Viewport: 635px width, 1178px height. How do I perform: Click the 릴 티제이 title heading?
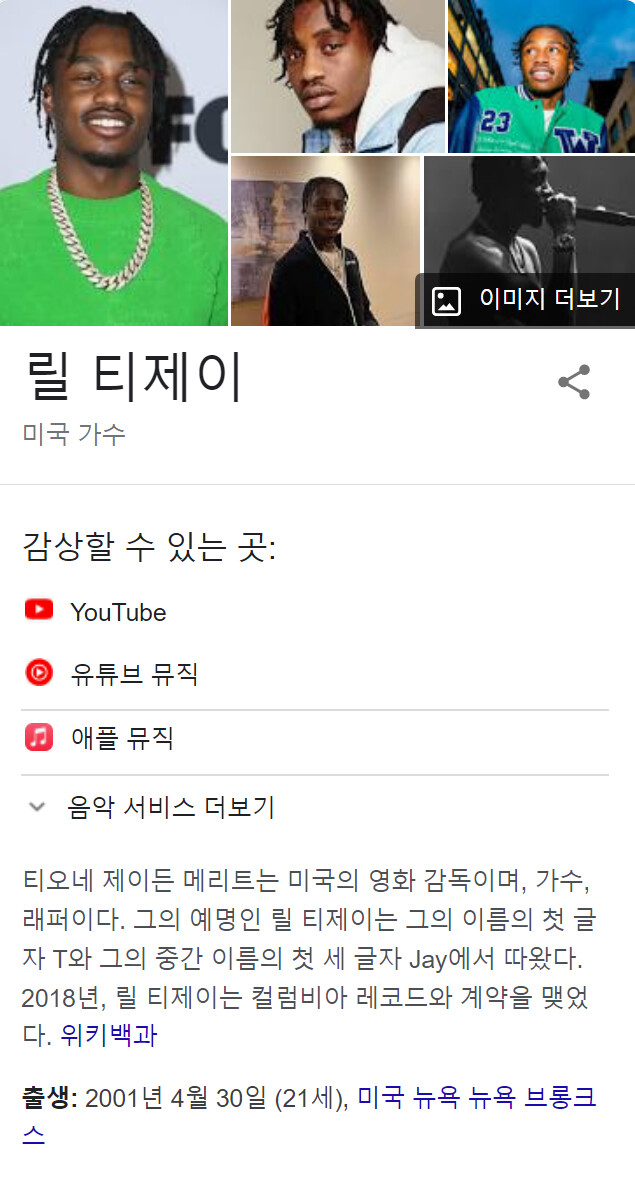pyautogui.click(x=133, y=378)
